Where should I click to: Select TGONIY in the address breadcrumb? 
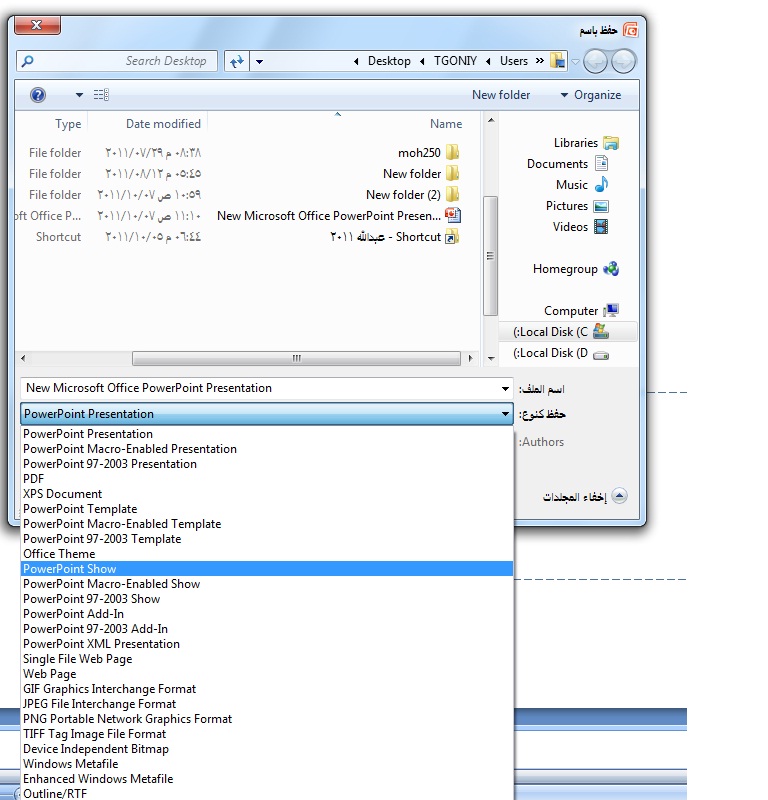coord(455,61)
